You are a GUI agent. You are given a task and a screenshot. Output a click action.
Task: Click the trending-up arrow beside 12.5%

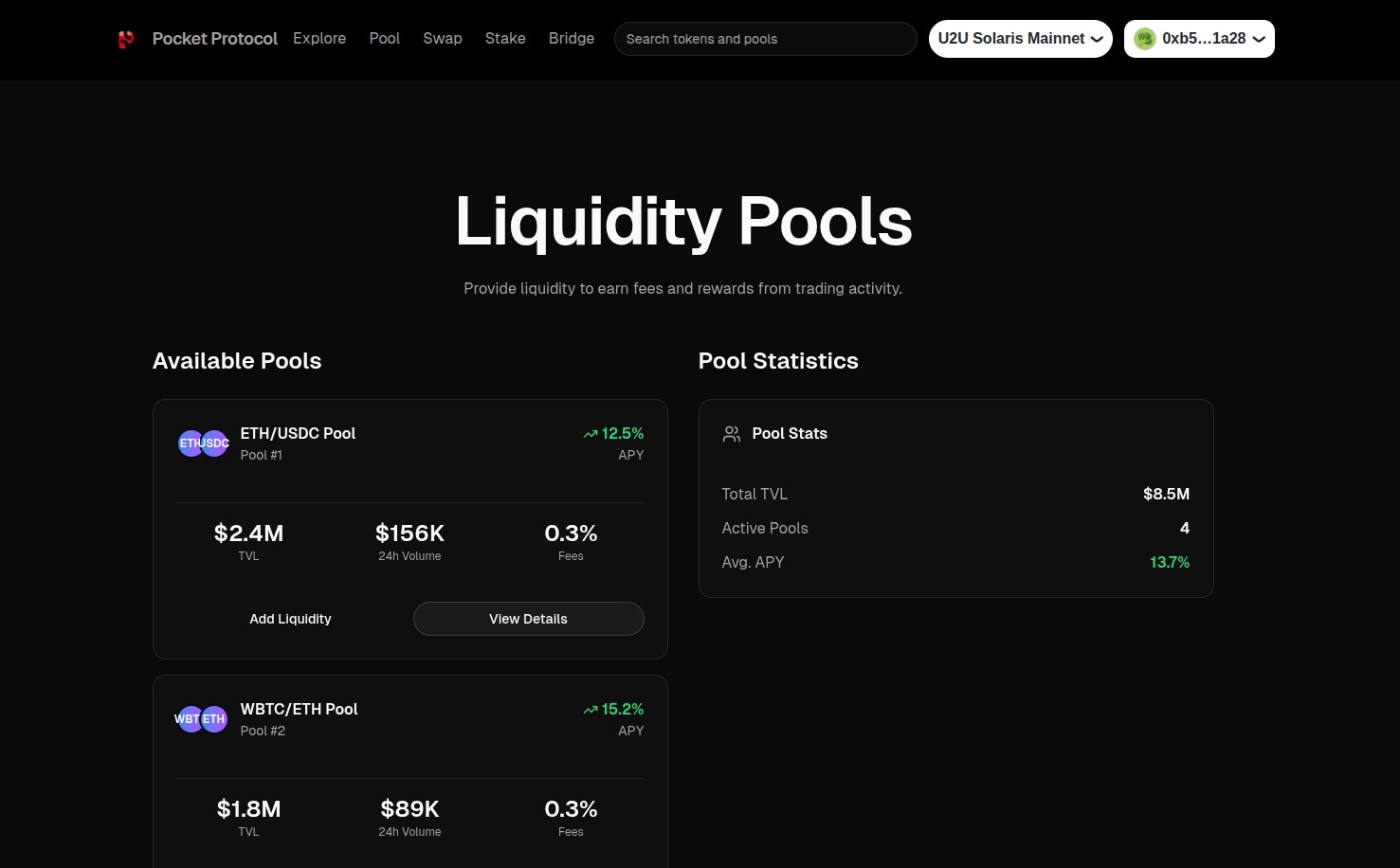click(x=590, y=434)
